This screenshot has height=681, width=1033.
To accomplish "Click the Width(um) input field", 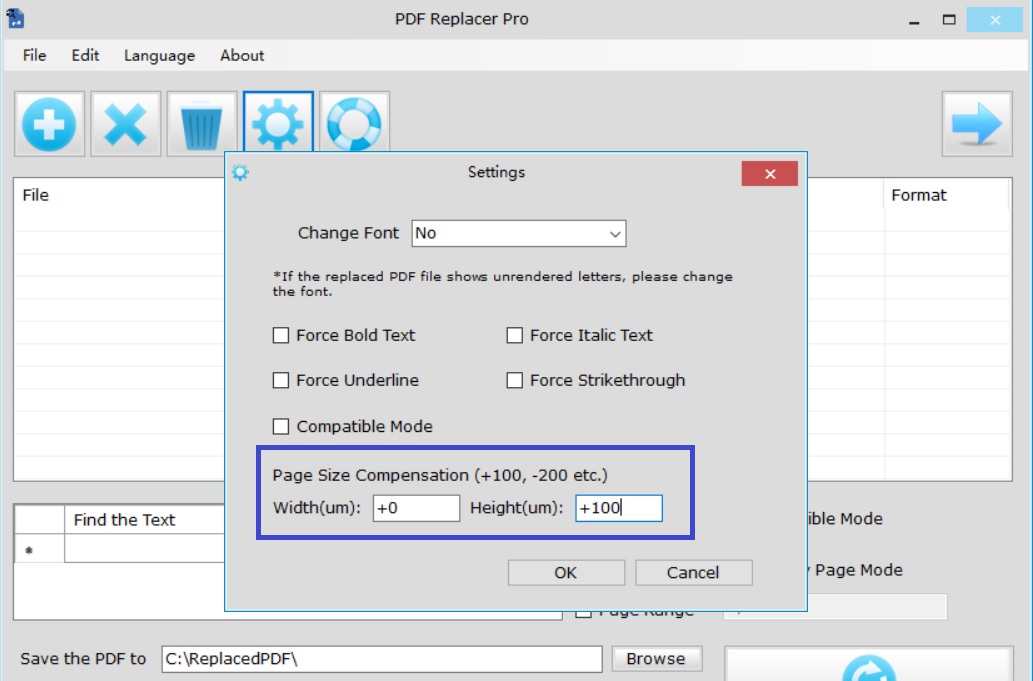I will (x=416, y=508).
